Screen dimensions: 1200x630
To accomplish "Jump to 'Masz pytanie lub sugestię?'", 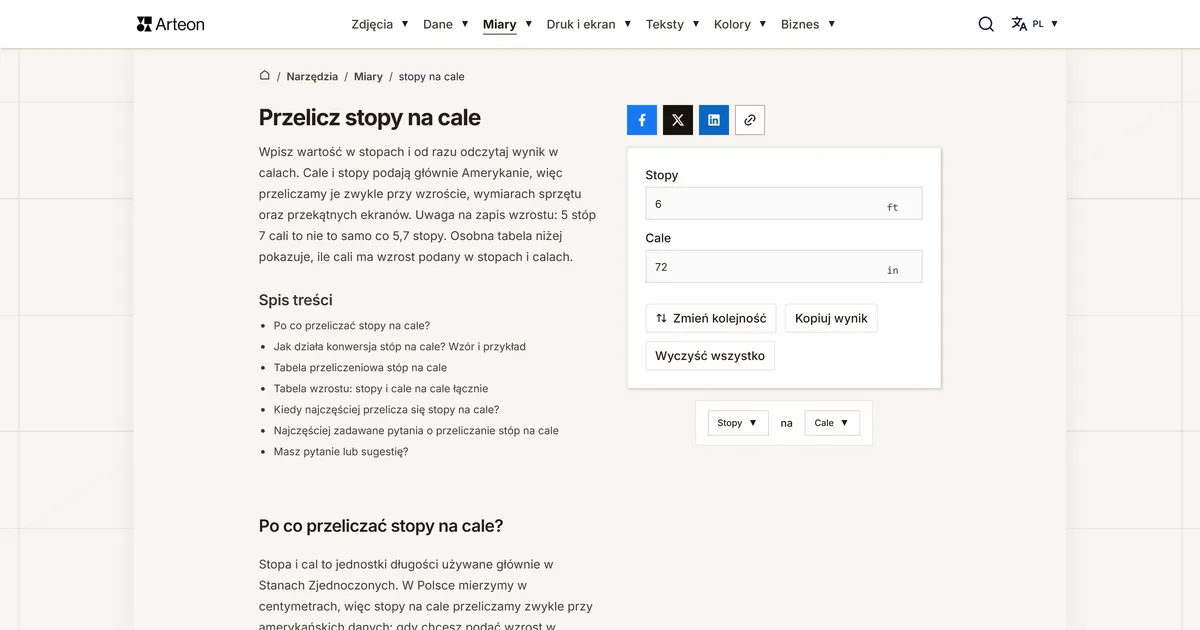I will (x=341, y=452).
